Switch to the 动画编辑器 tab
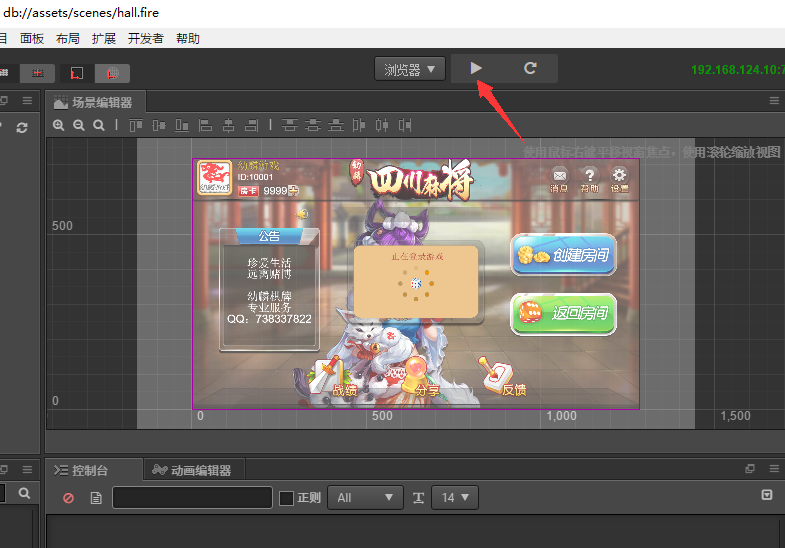This screenshot has width=785, height=548. pyautogui.click(x=192, y=470)
